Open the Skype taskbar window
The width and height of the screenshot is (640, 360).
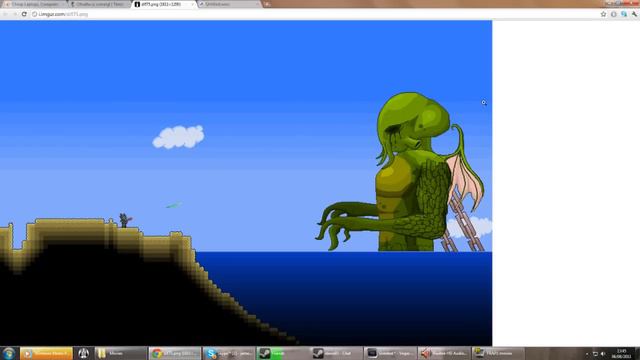(229, 353)
